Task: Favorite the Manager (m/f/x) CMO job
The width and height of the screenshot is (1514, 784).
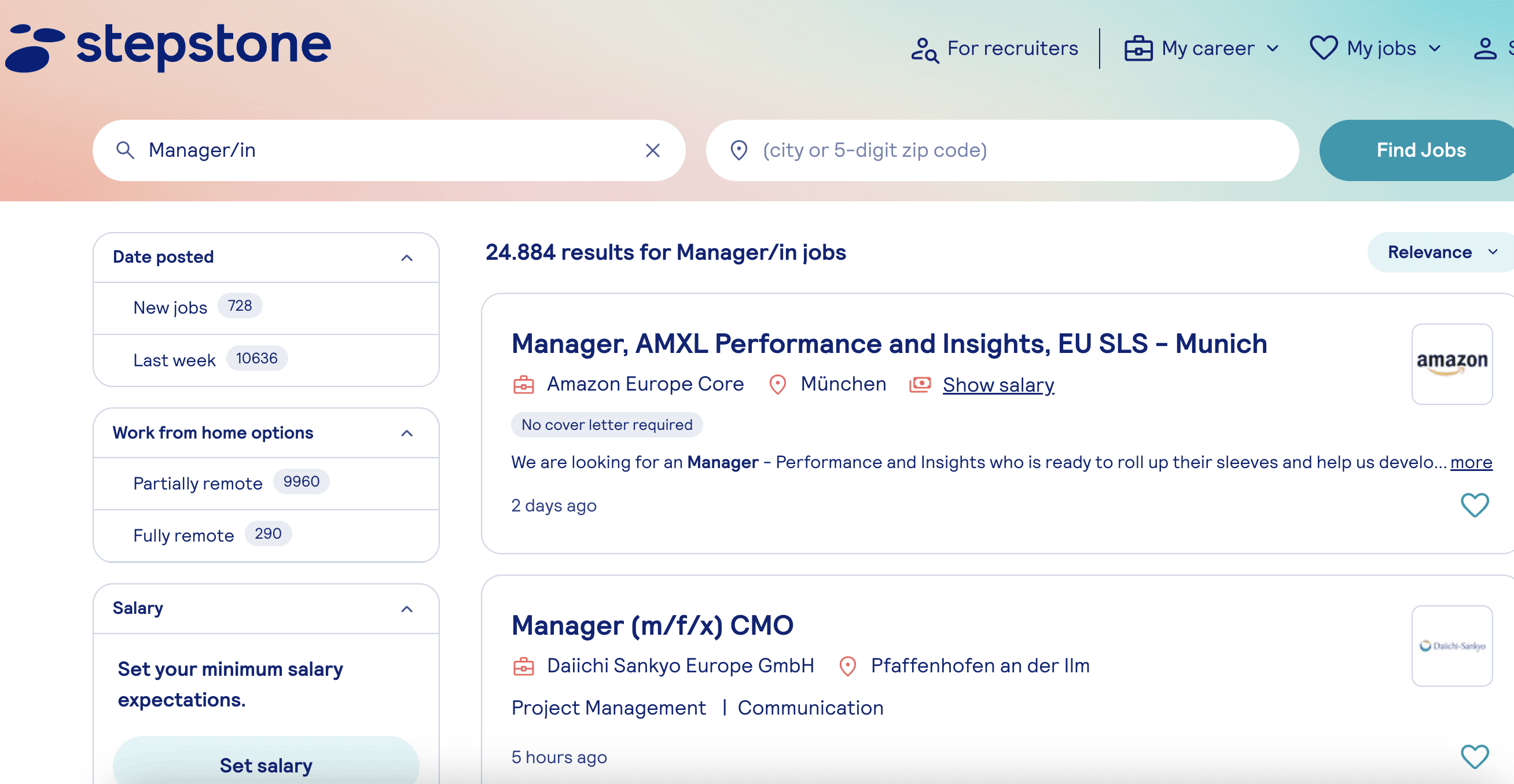Action: (1473, 757)
